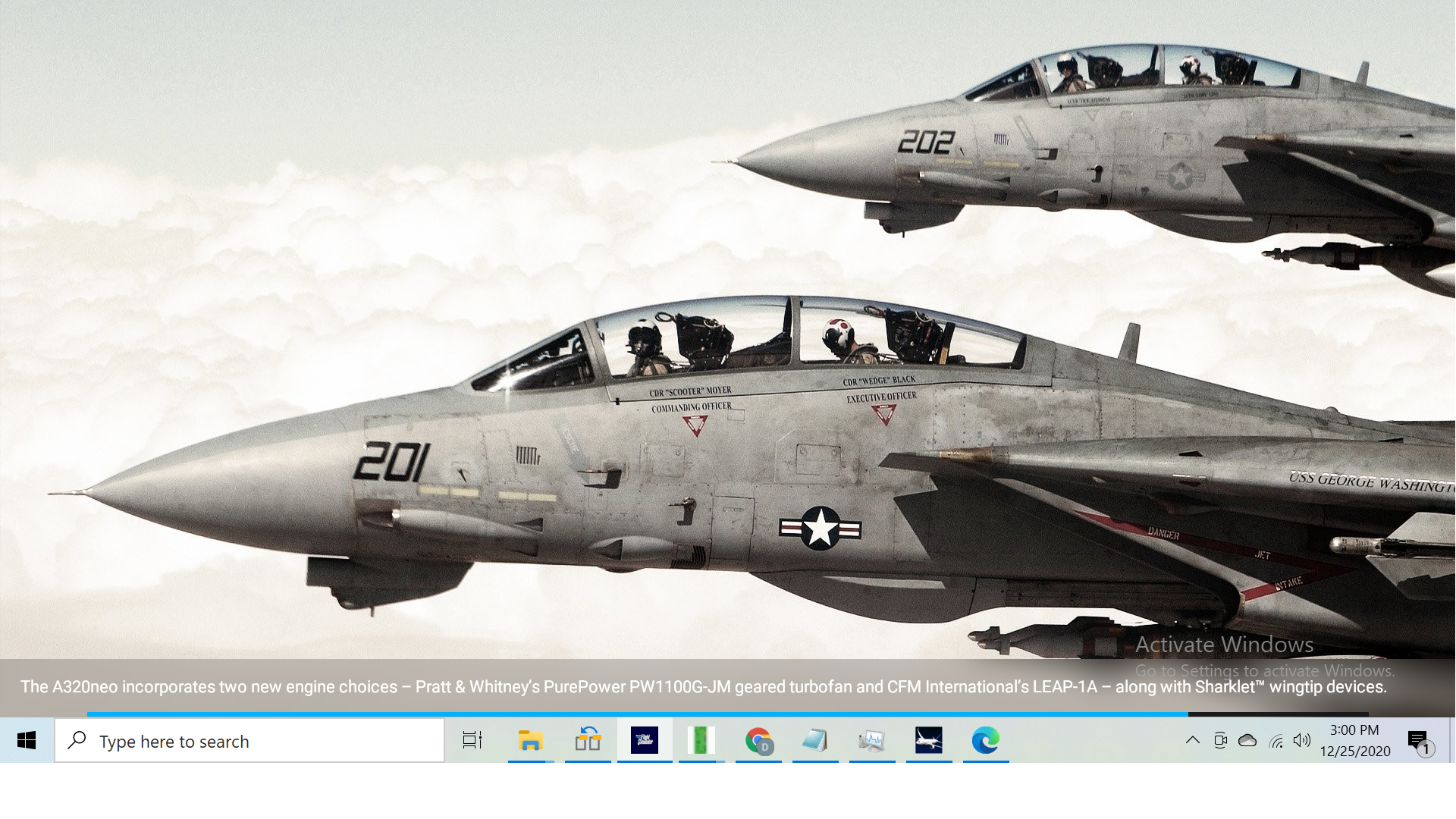Open the green striped taskbar app
Screen dimensions: 1456x819
click(x=701, y=741)
